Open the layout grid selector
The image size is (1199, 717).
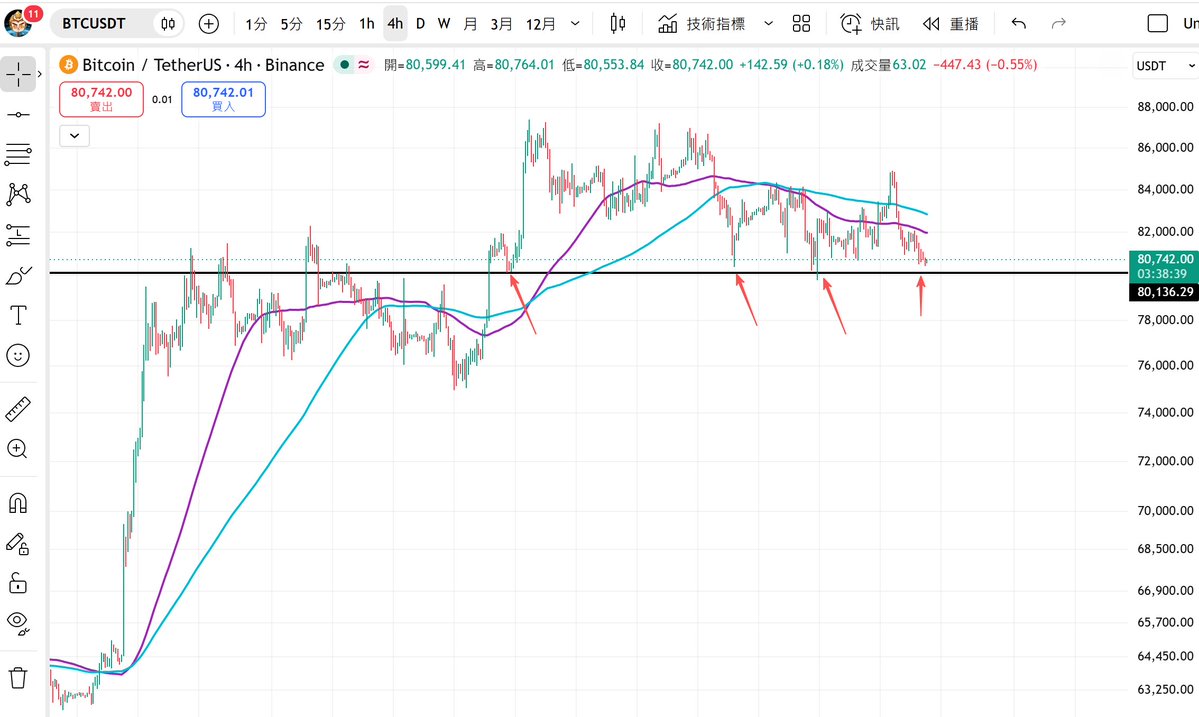tap(801, 24)
